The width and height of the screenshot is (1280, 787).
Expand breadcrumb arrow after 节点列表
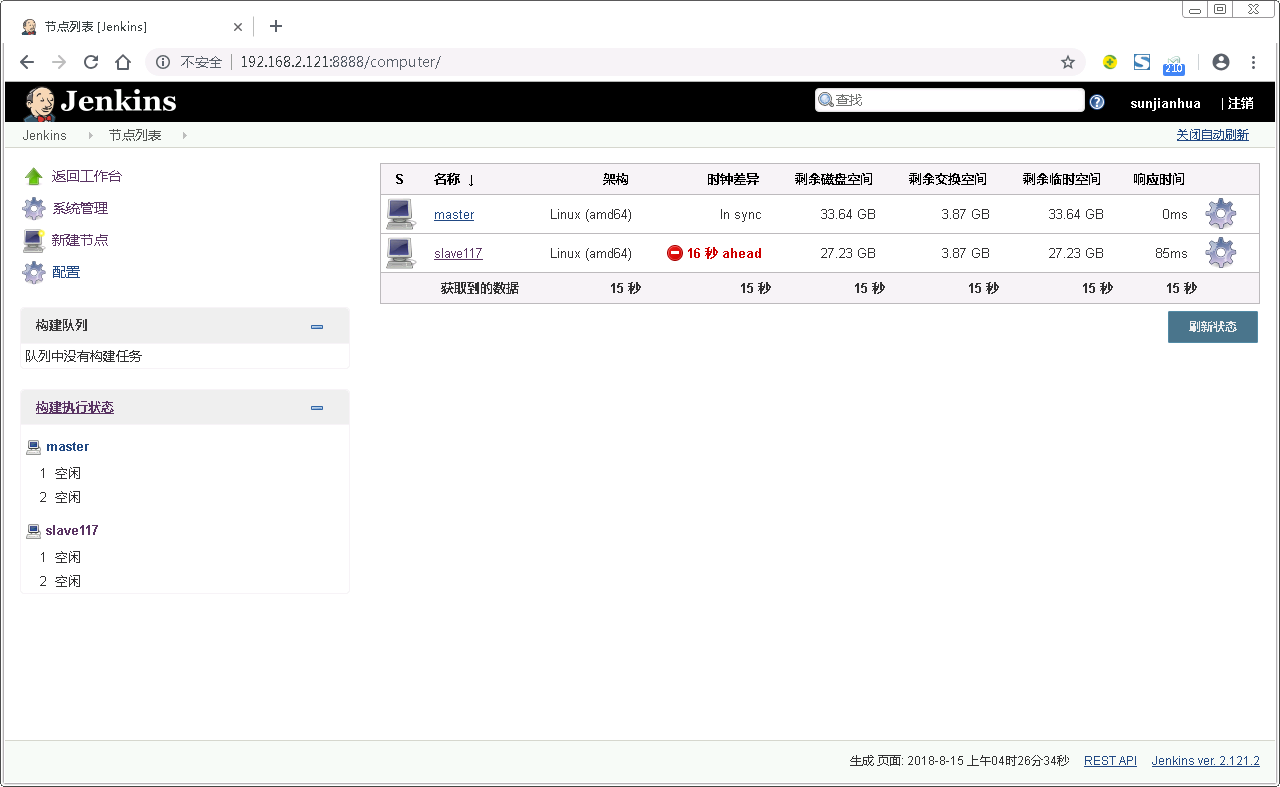184,135
